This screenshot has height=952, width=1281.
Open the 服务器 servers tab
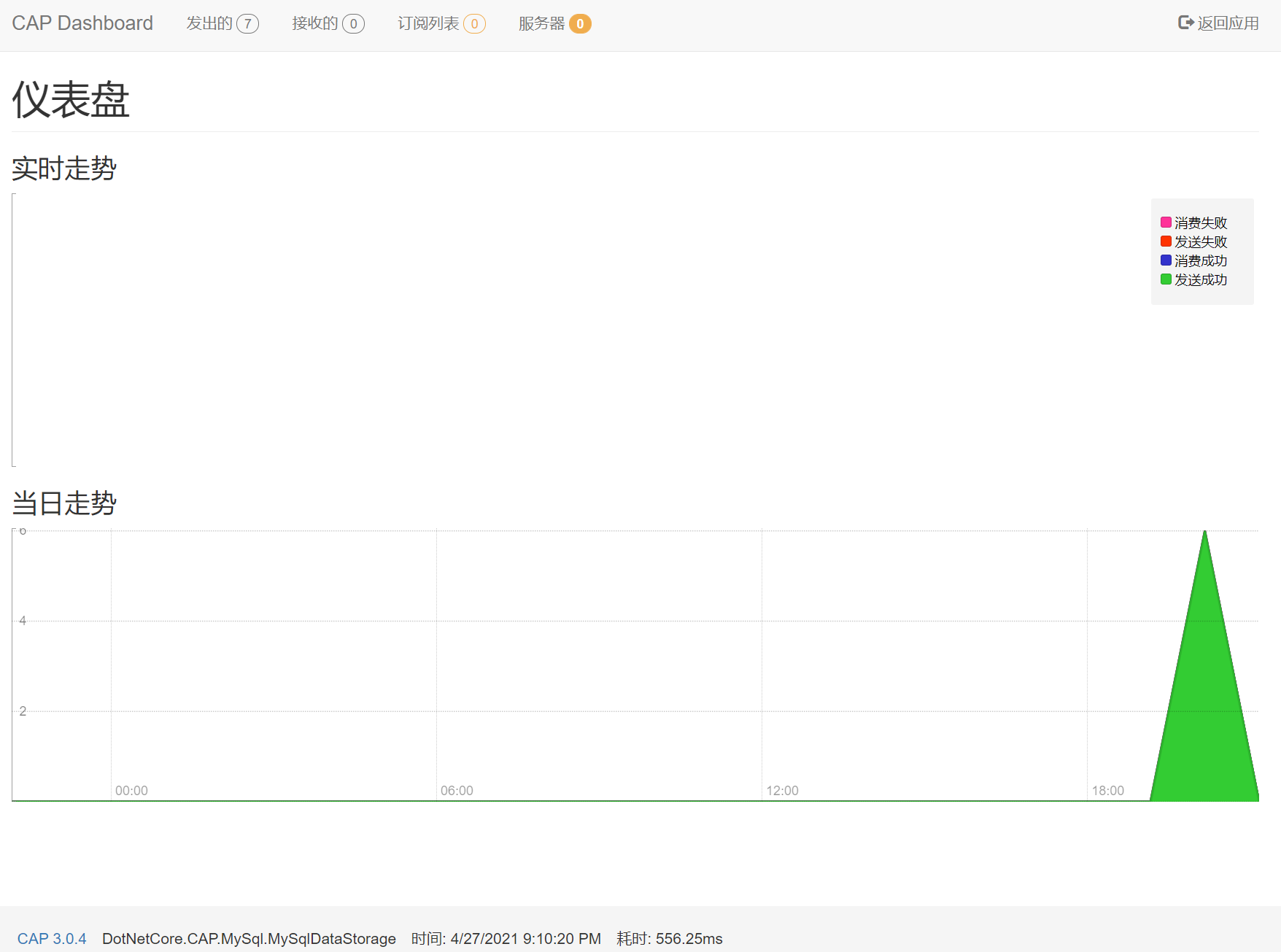(554, 24)
